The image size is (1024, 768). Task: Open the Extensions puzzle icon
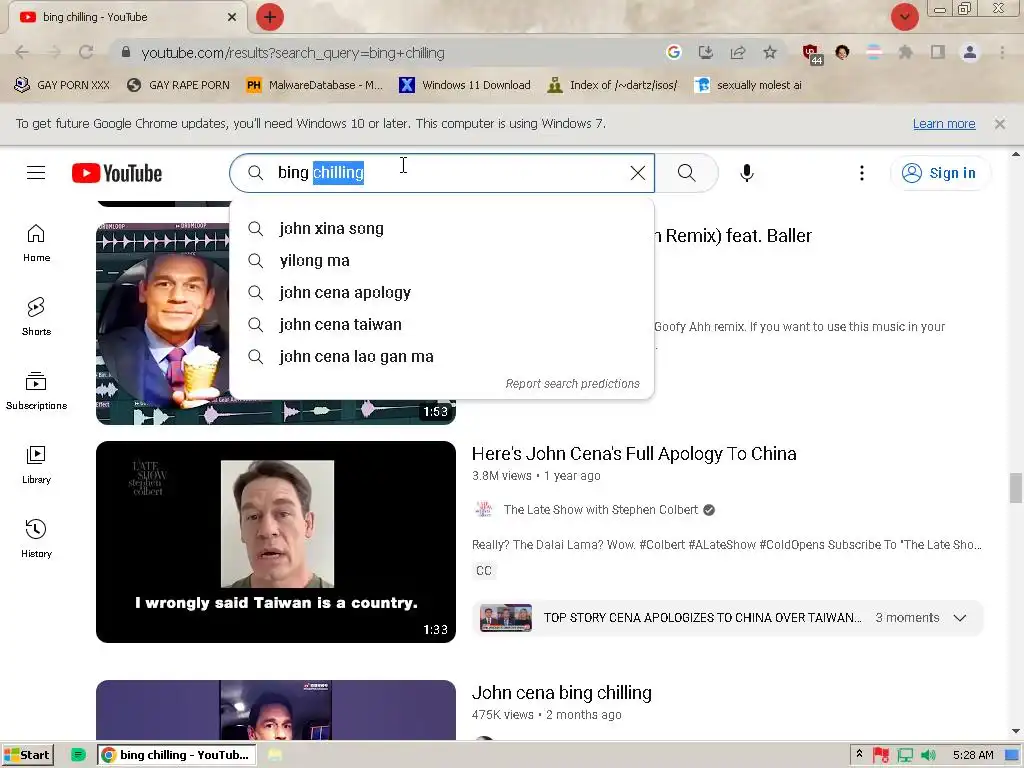[905, 52]
